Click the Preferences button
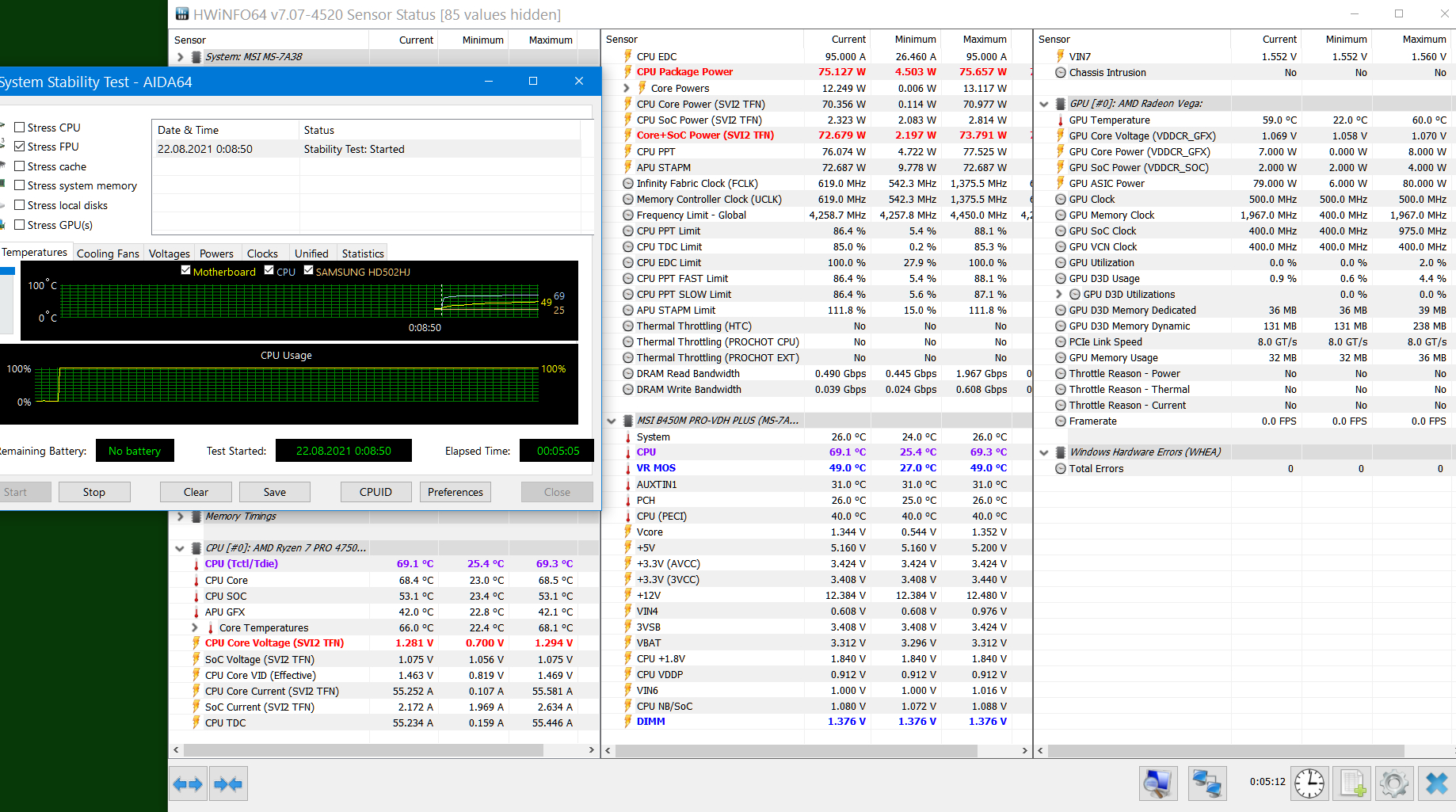This screenshot has height=812, width=1456. point(455,492)
